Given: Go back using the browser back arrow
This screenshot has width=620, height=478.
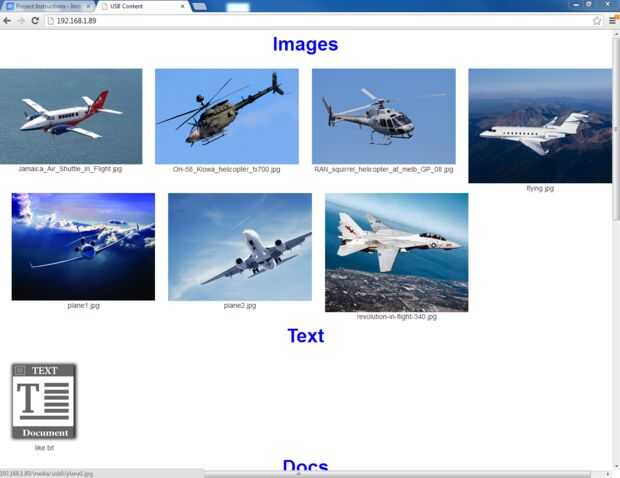Looking at the screenshot, I should [7, 21].
